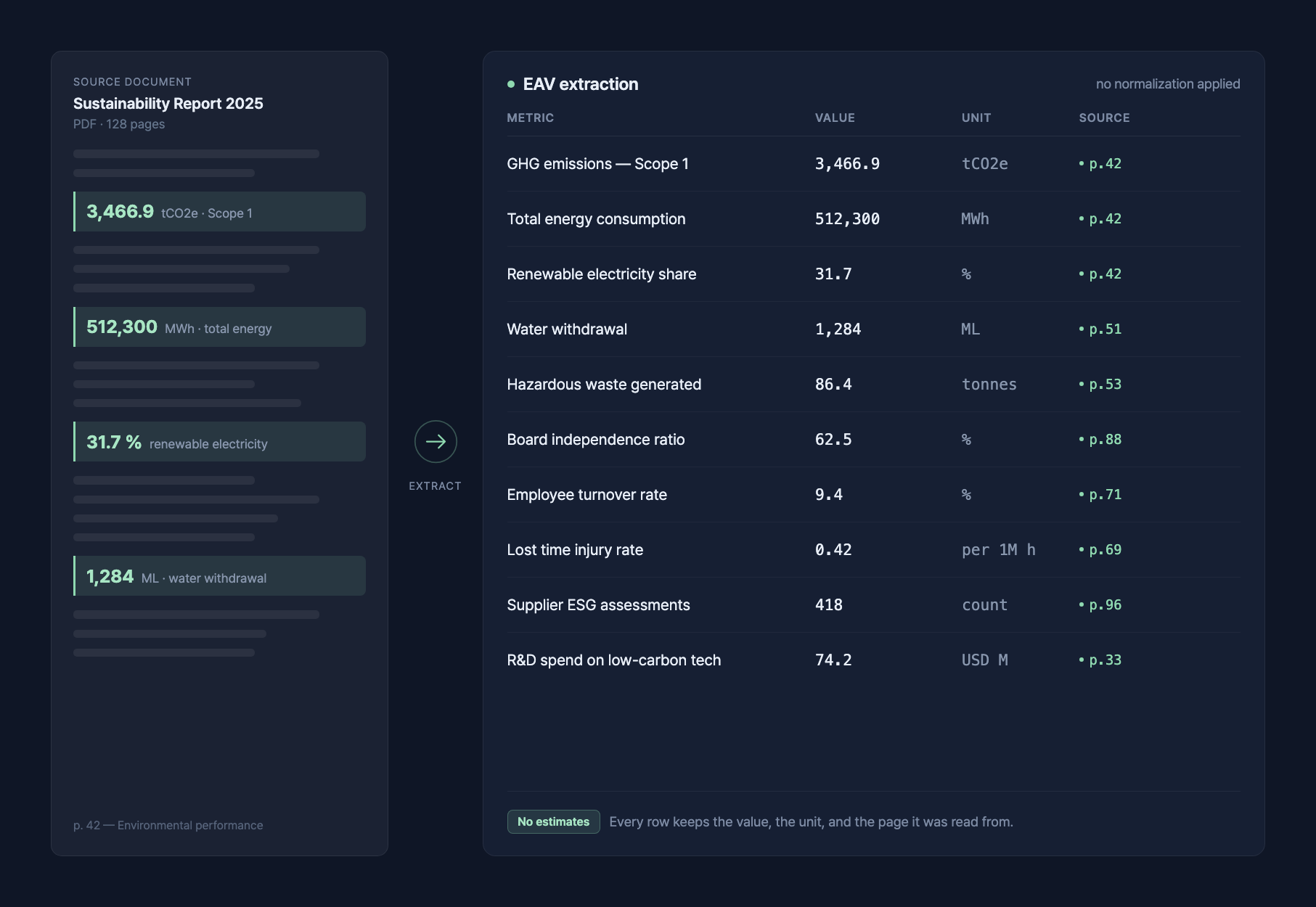Viewport: 1316px width, 907px height.
Task: Click the 'Sustainability Report 2025' document title
Action: (x=168, y=103)
